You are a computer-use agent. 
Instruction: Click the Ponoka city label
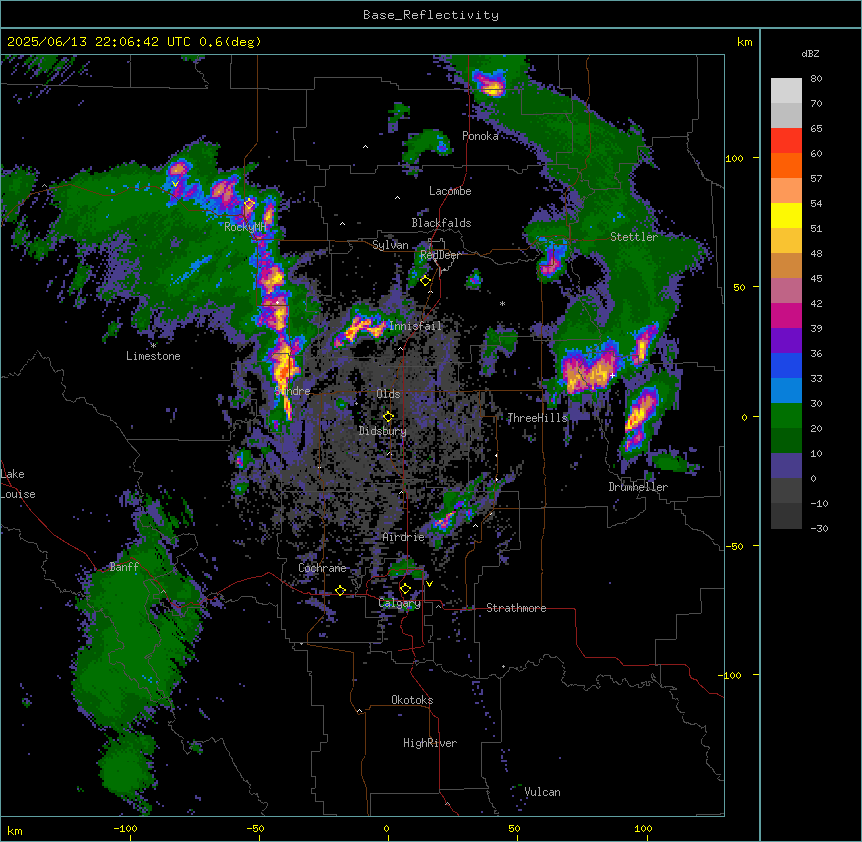(480, 136)
